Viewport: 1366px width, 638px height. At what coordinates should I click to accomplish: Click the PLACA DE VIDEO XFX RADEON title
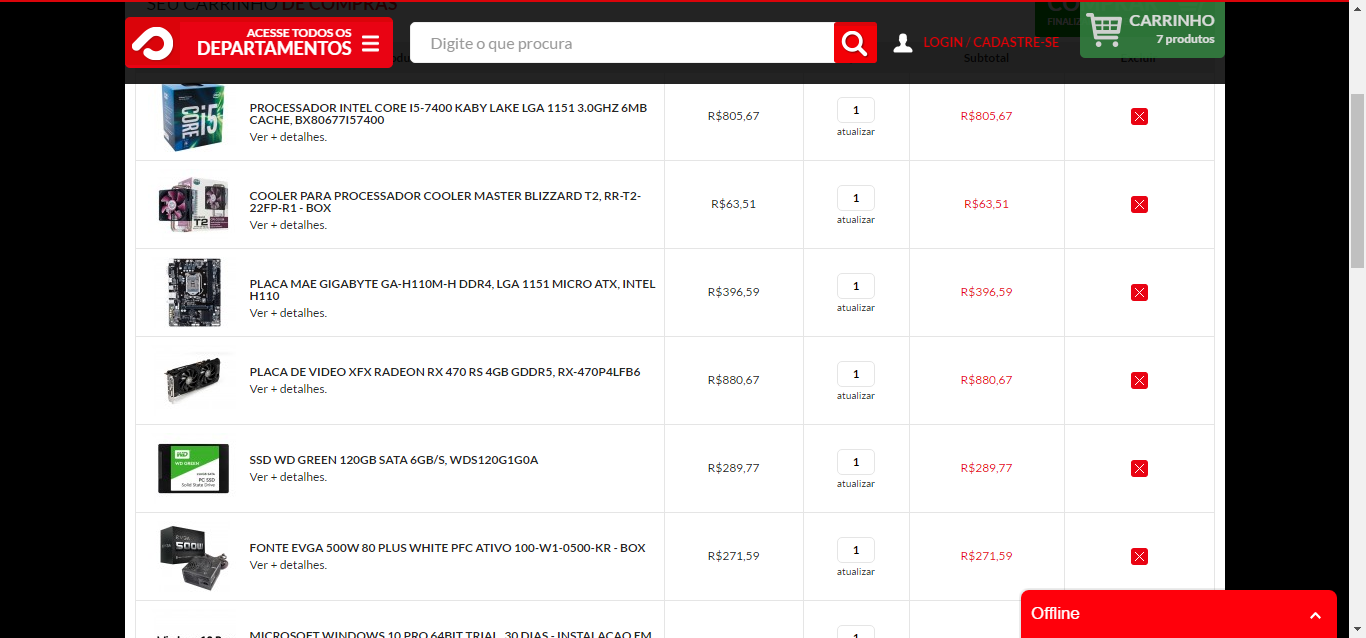[445, 372]
